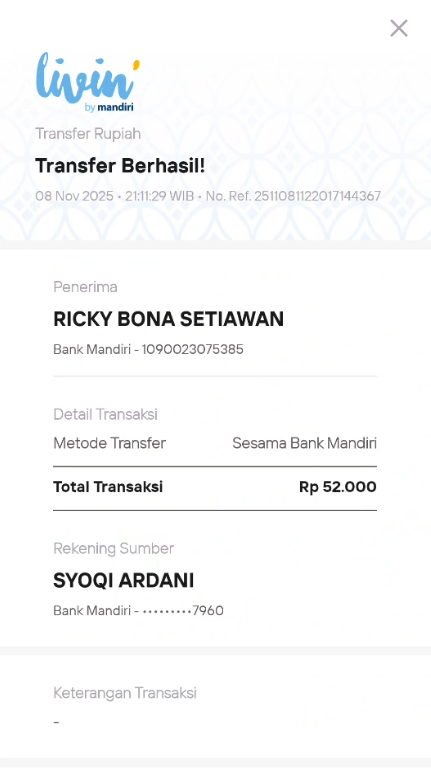Tap the transaction date 08 Nov 2025
This screenshot has height=772, width=431.
[x=74, y=196]
